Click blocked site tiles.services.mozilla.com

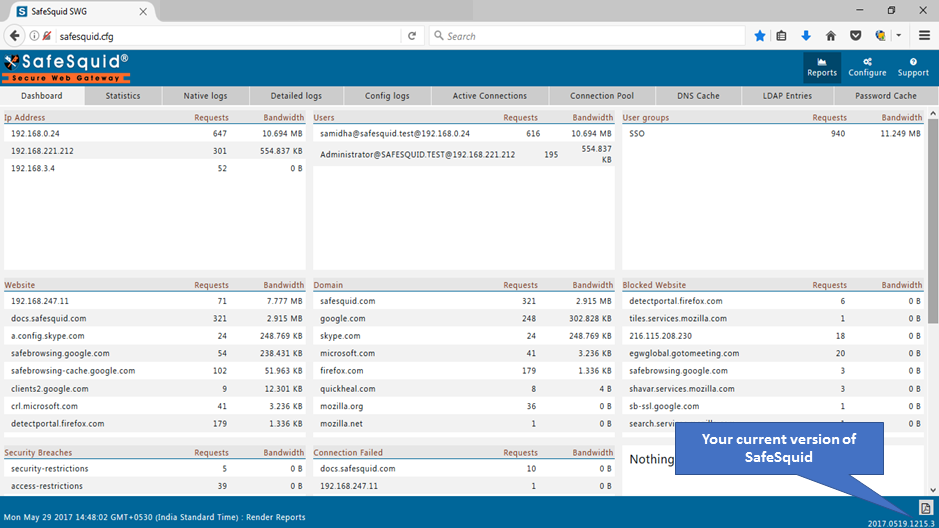tap(678, 318)
